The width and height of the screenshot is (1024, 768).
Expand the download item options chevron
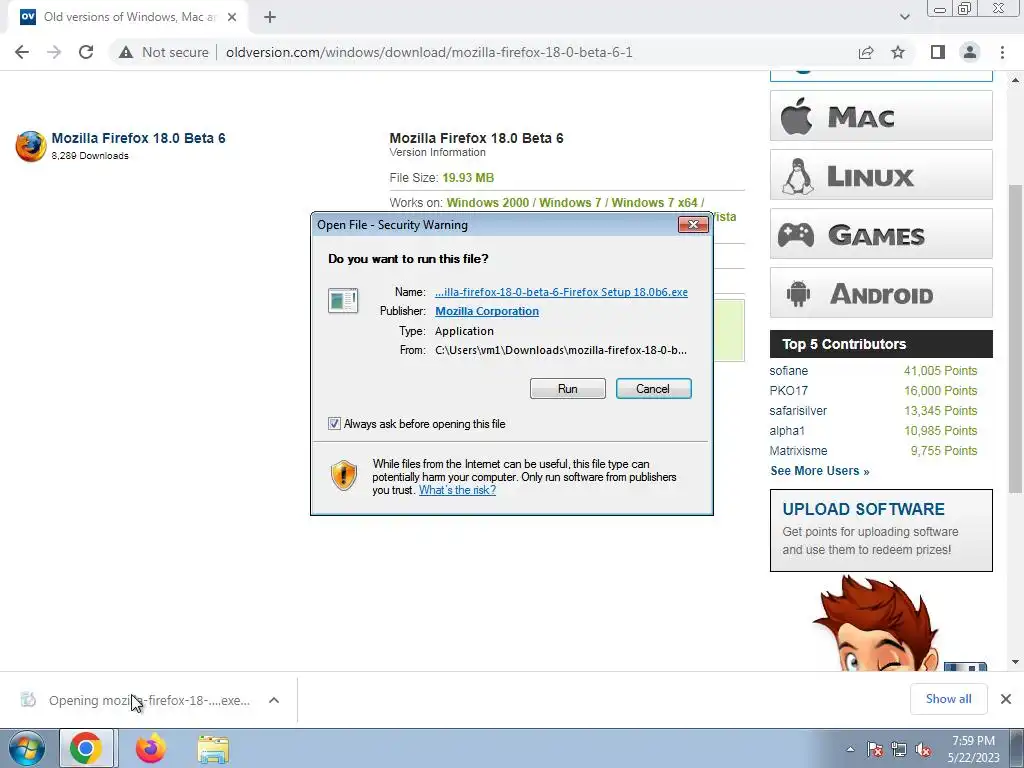[x=274, y=700]
